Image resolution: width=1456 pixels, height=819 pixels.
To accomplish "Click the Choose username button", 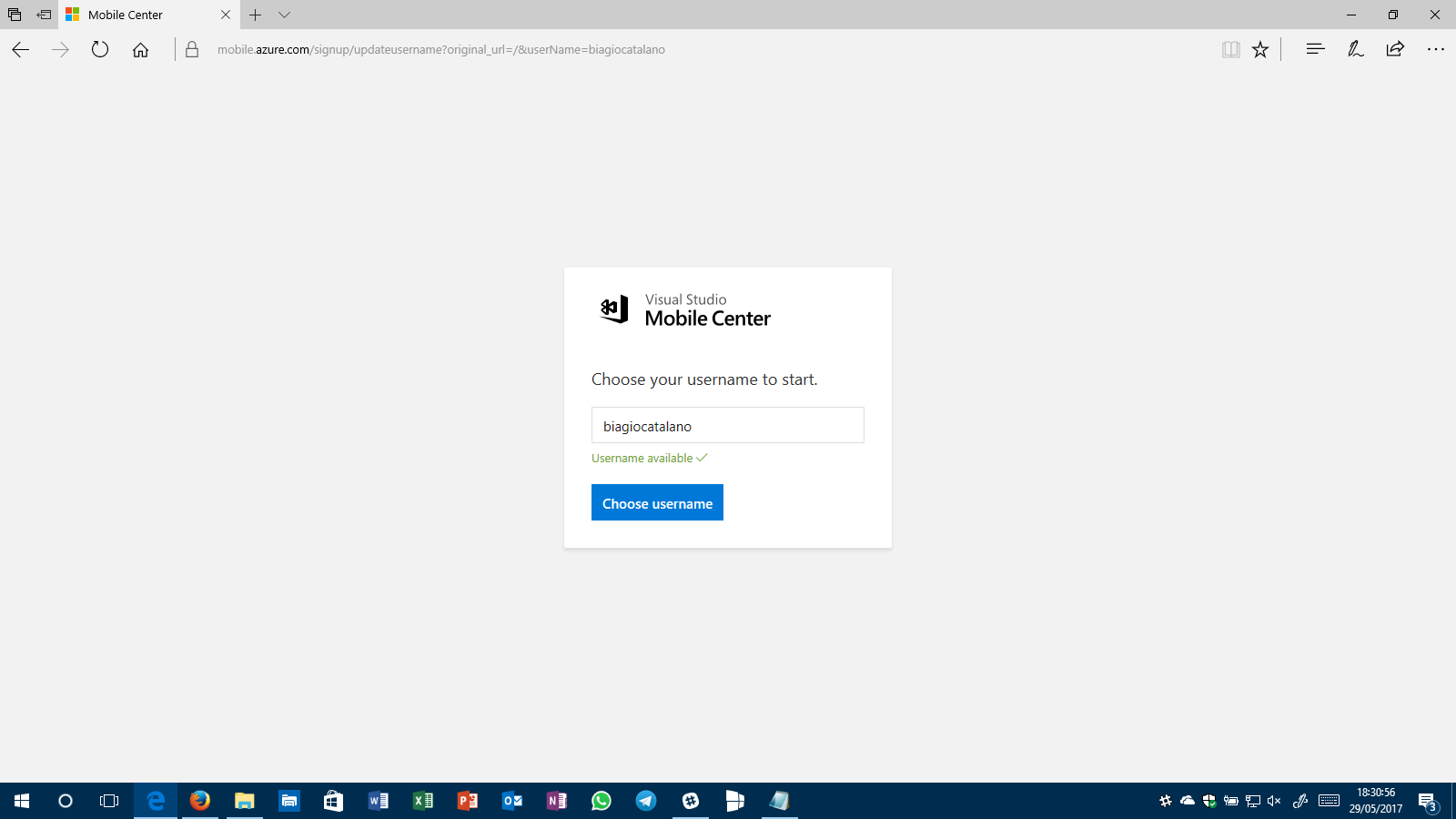I will (657, 502).
